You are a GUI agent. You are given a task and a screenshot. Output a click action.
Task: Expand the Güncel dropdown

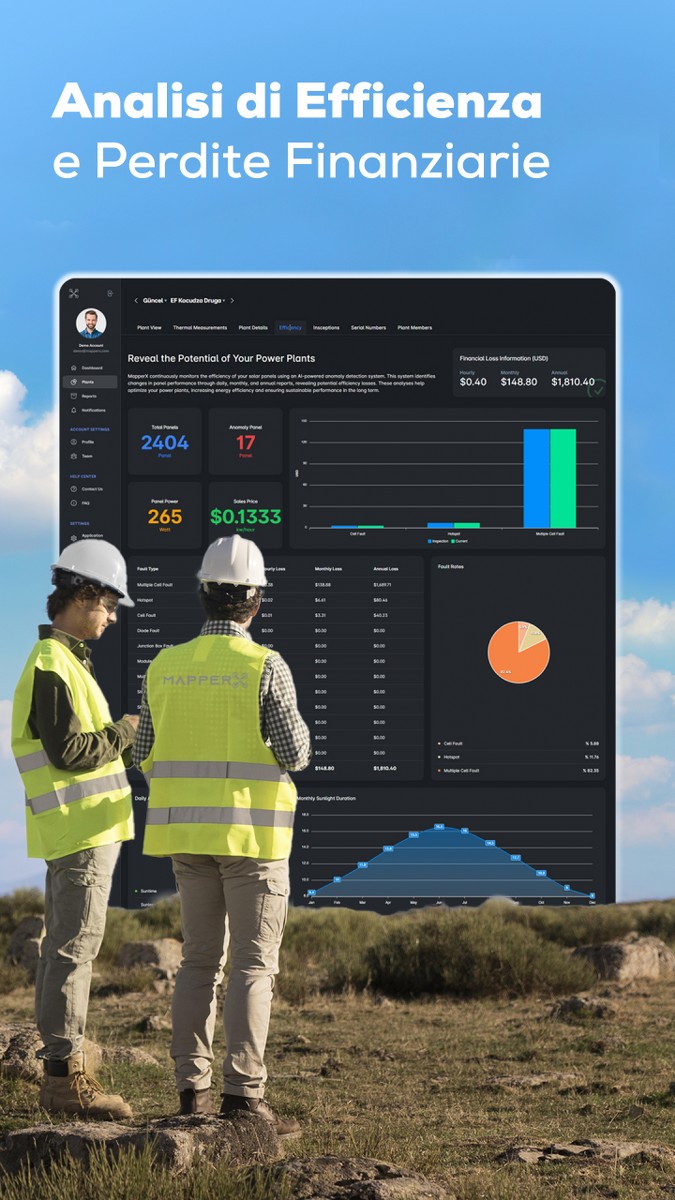155,300
